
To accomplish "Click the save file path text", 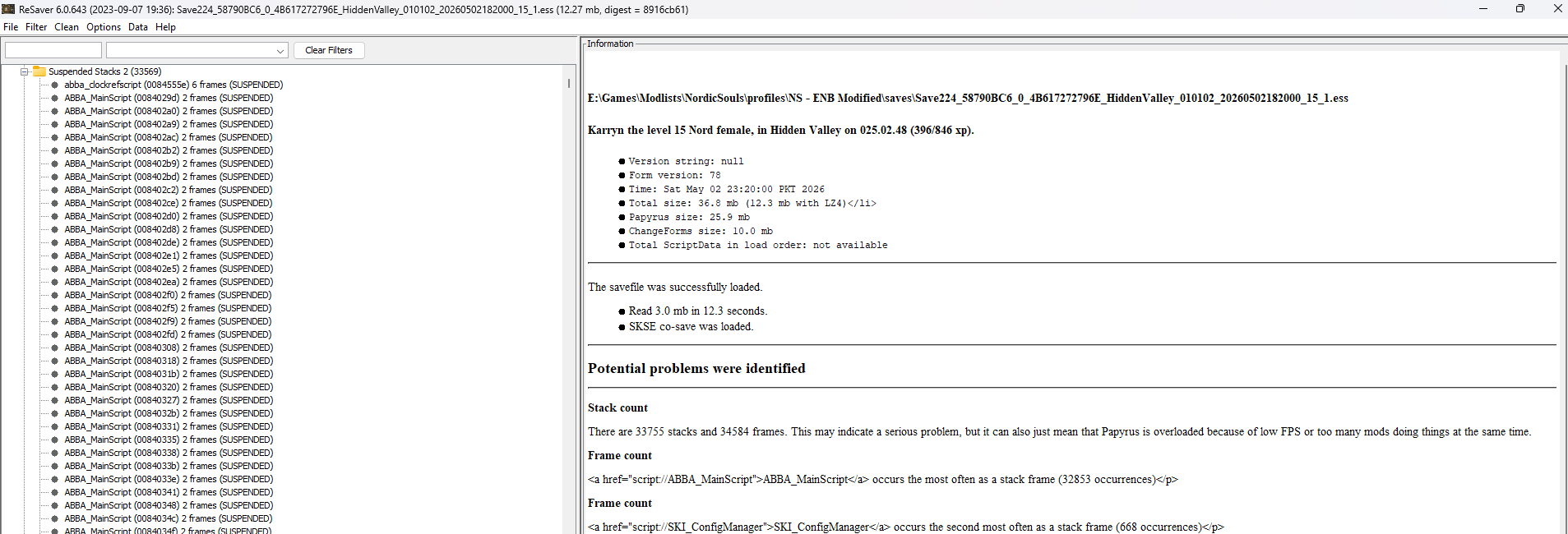I will pos(968,98).
